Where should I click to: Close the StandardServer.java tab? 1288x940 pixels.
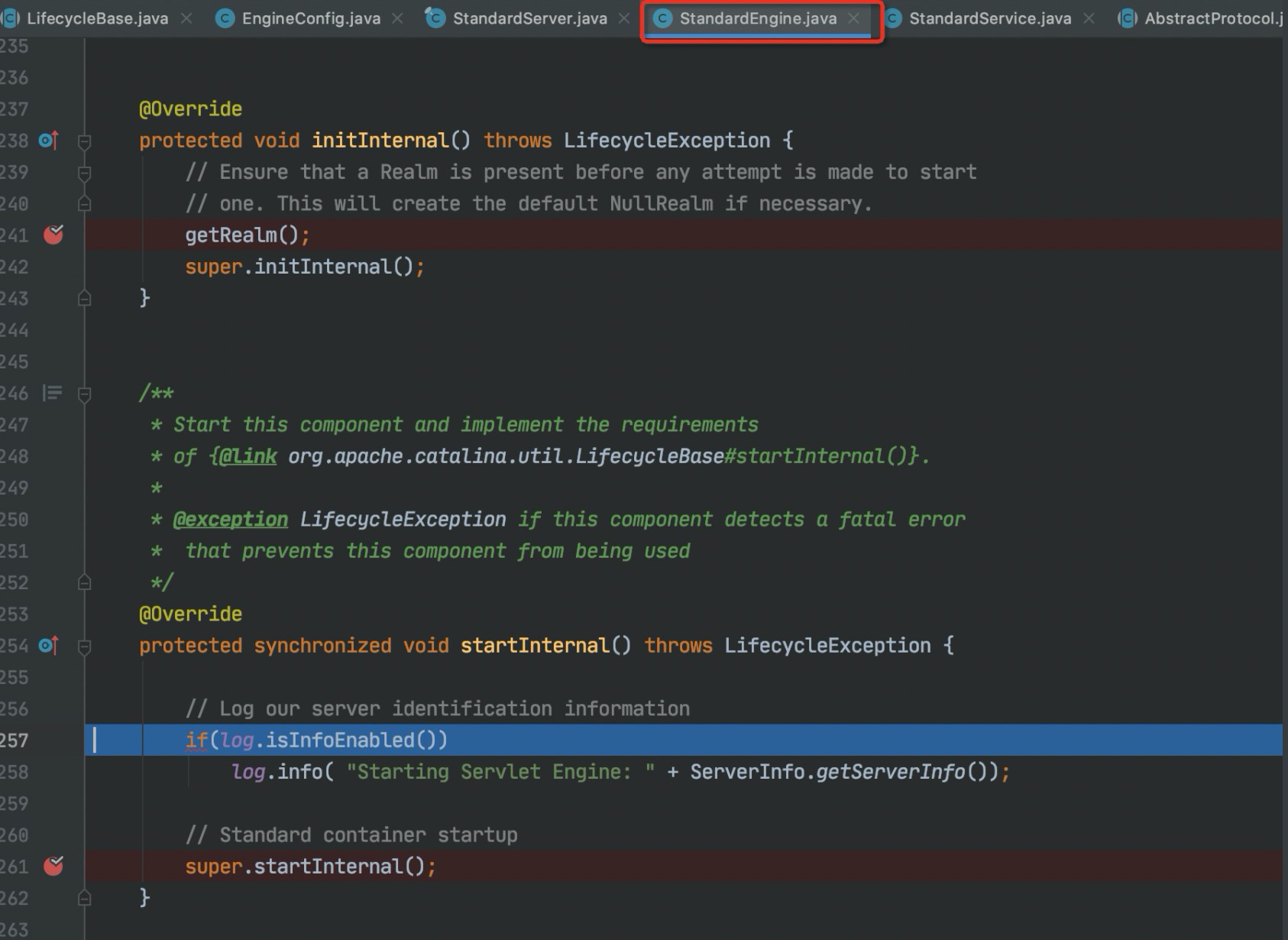pos(624,18)
